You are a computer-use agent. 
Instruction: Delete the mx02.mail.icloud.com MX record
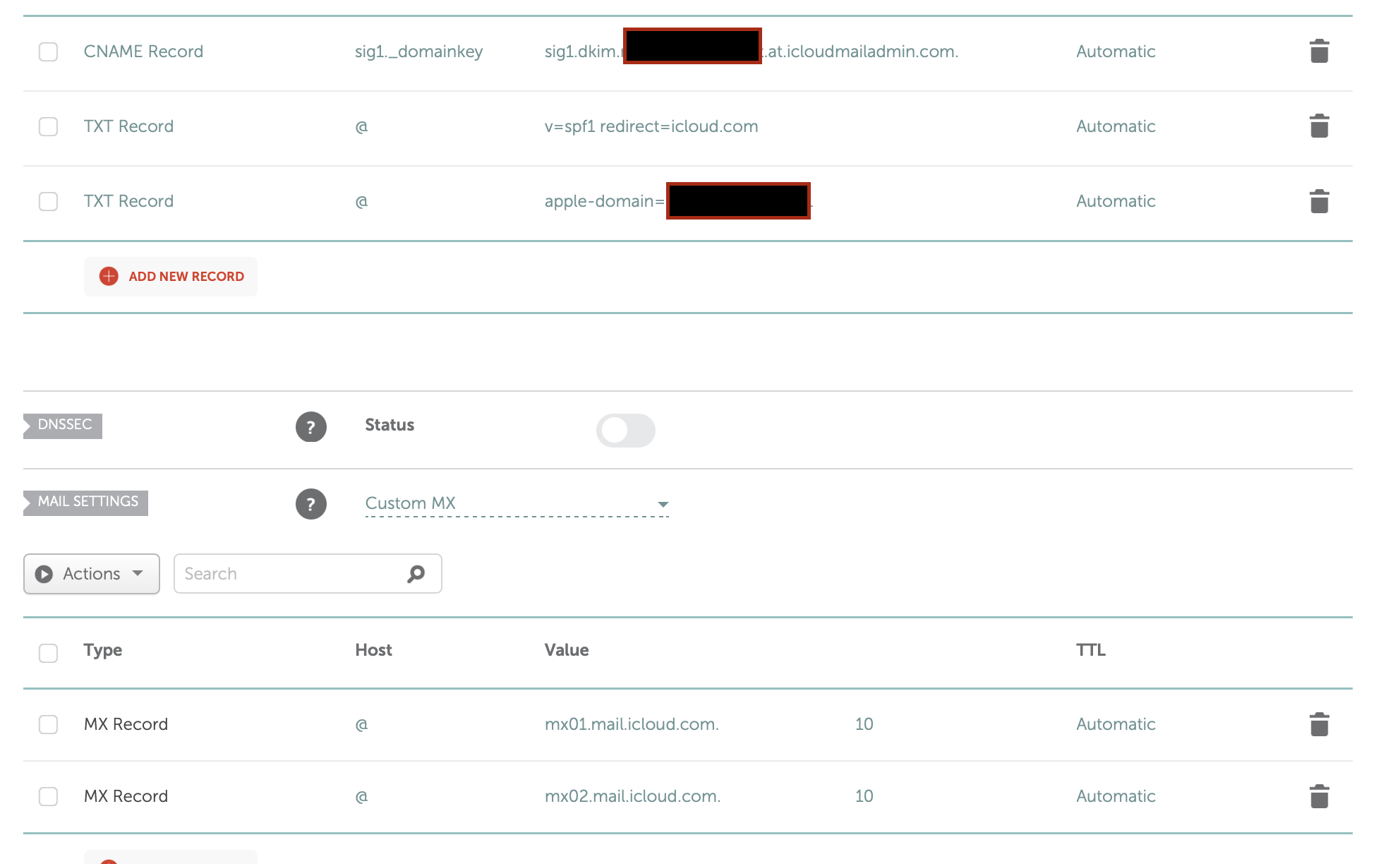click(x=1318, y=796)
